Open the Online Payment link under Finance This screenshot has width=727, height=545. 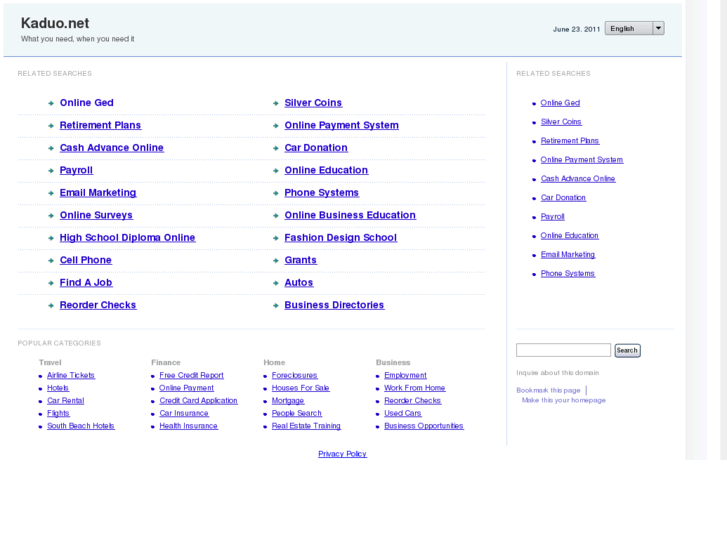[186, 388]
